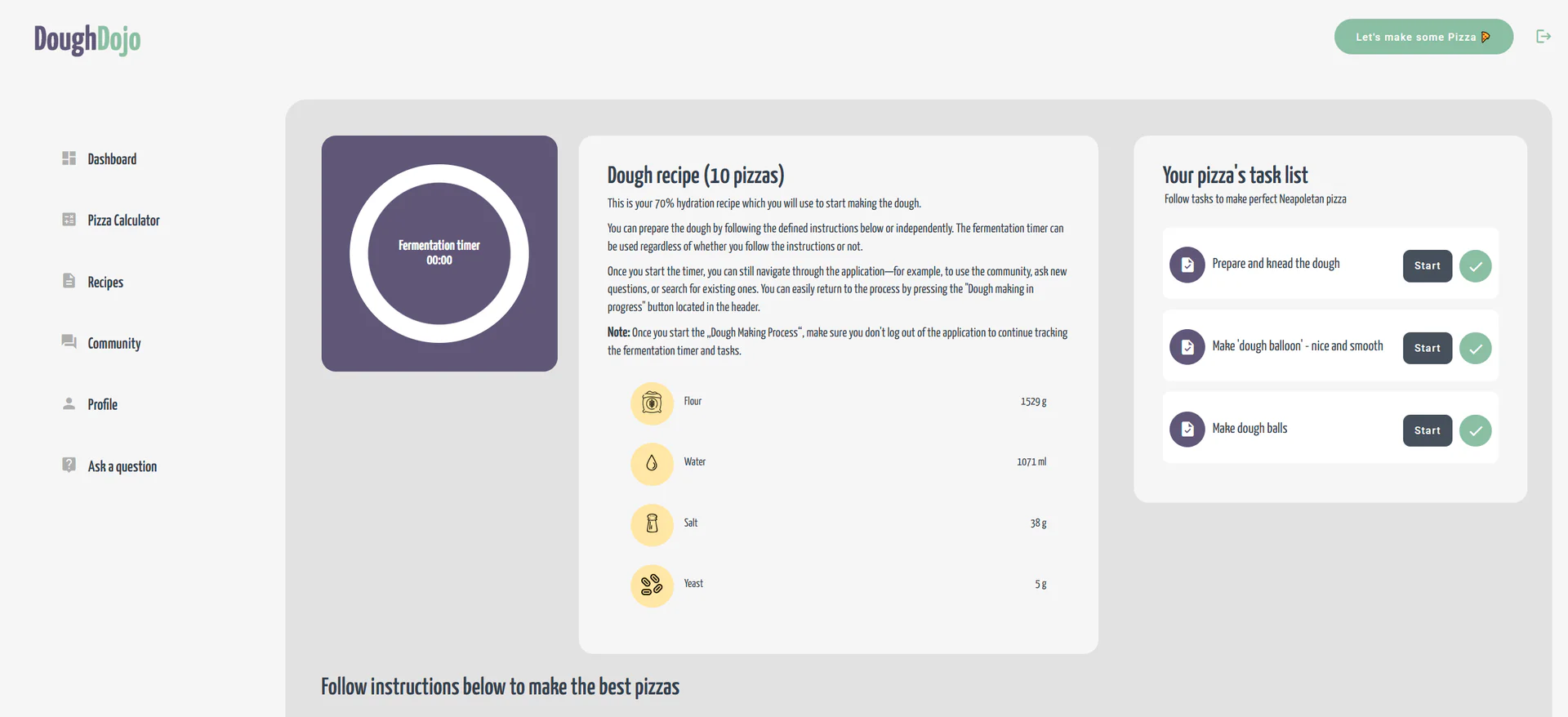Start the 'Make dough balloon' task
1568x717 pixels.
pyautogui.click(x=1427, y=348)
